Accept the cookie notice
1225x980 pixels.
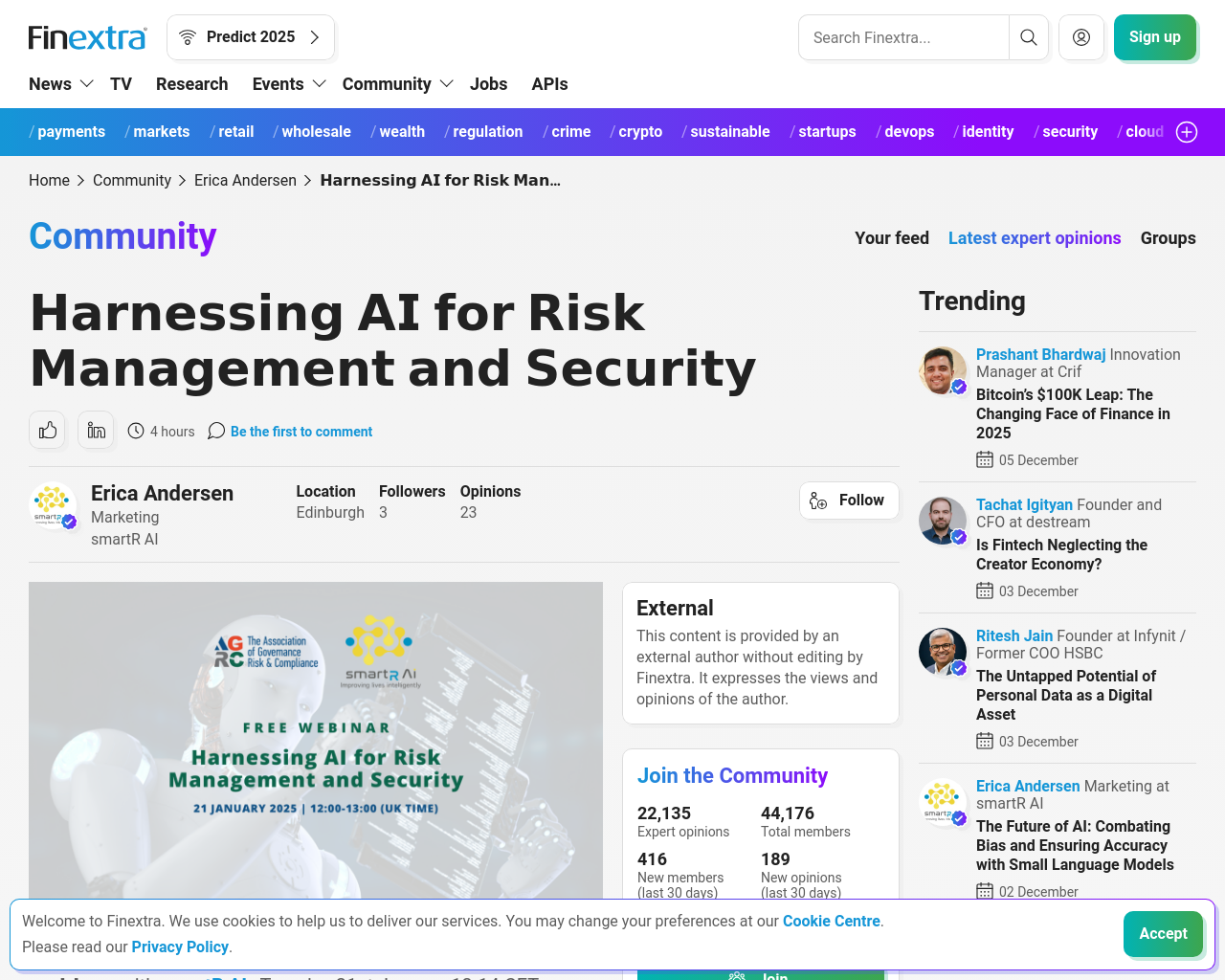[1163, 934]
